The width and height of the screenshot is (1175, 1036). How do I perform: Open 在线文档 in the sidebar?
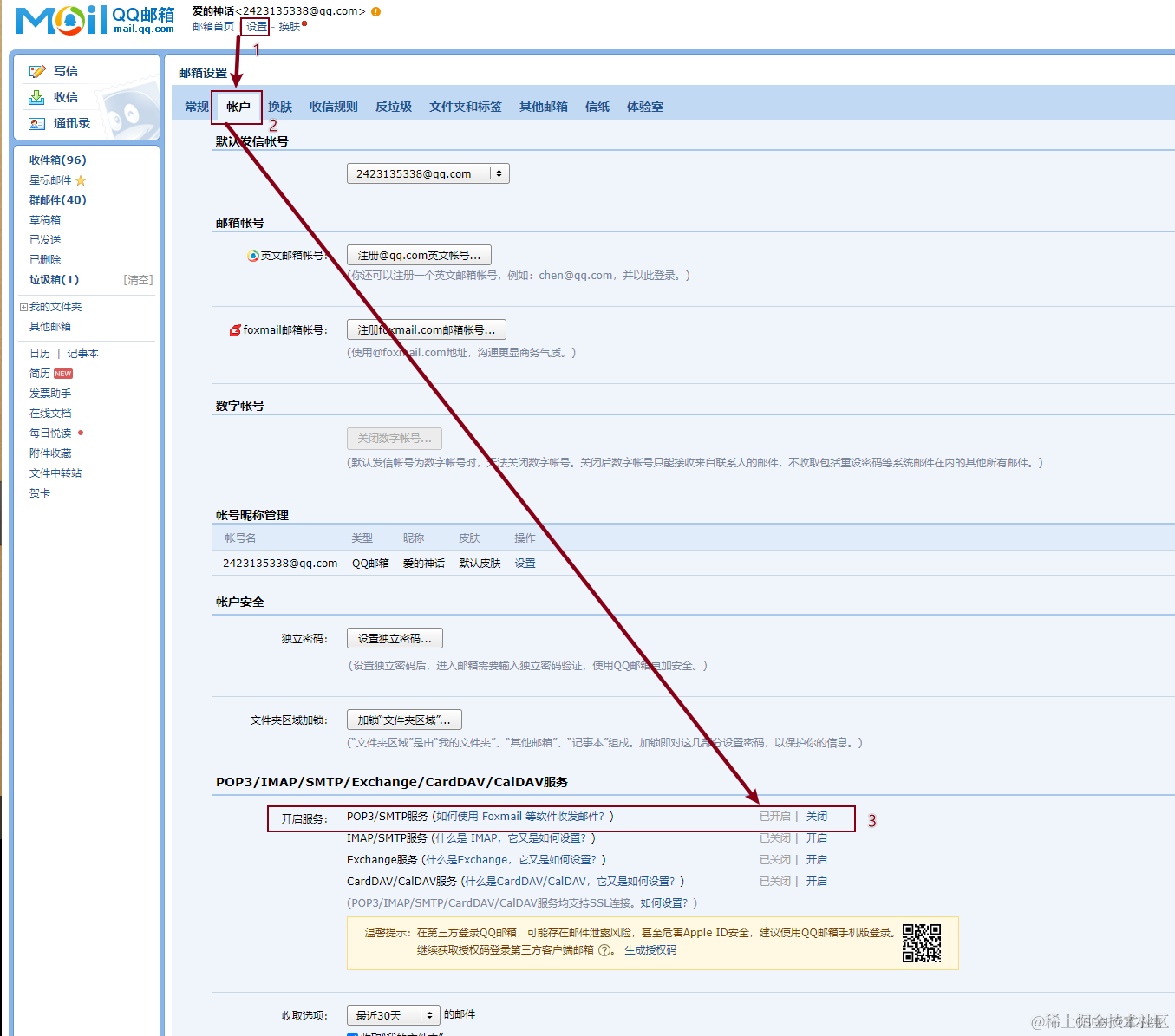(x=50, y=414)
